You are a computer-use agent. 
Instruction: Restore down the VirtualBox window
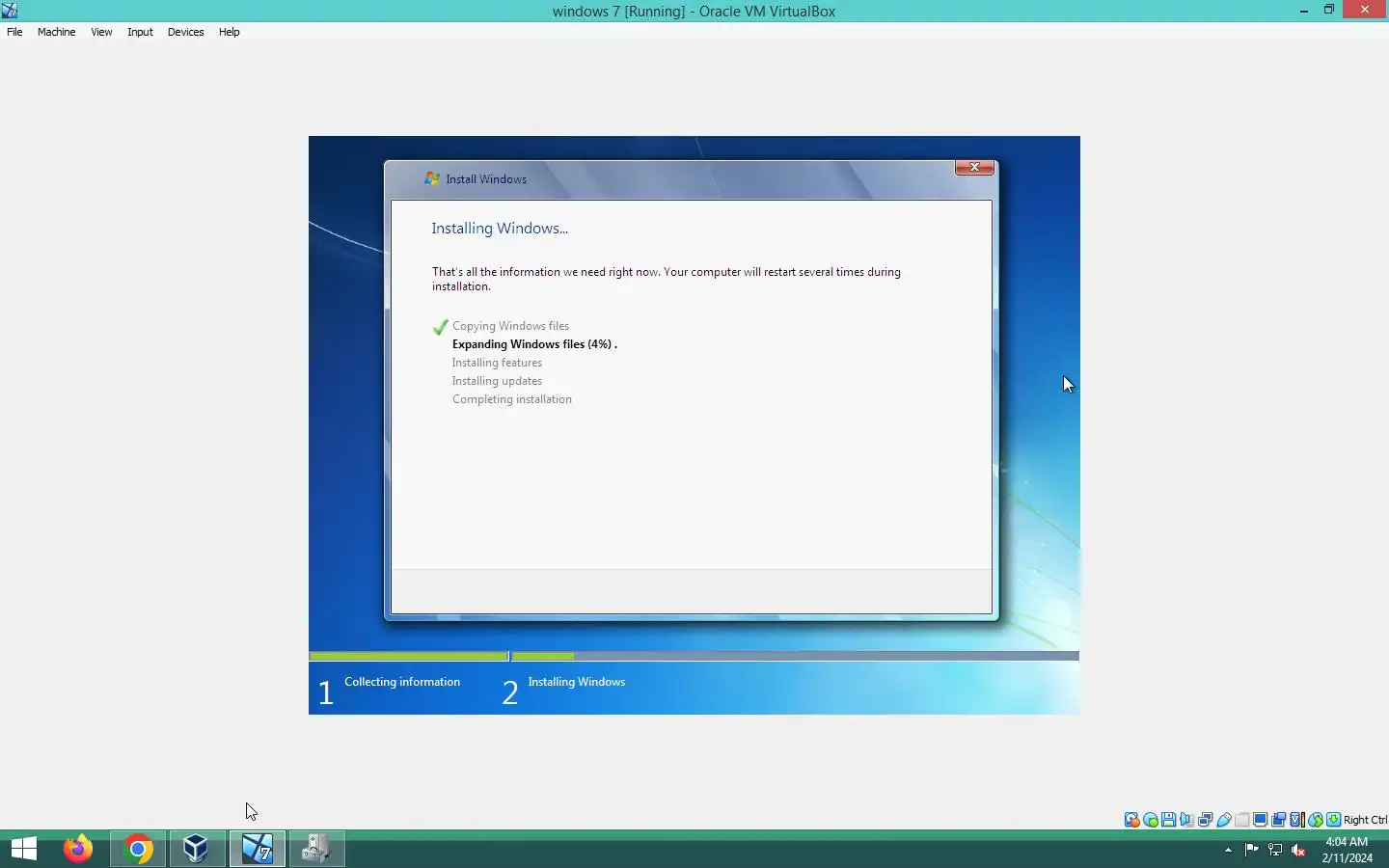click(1329, 10)
